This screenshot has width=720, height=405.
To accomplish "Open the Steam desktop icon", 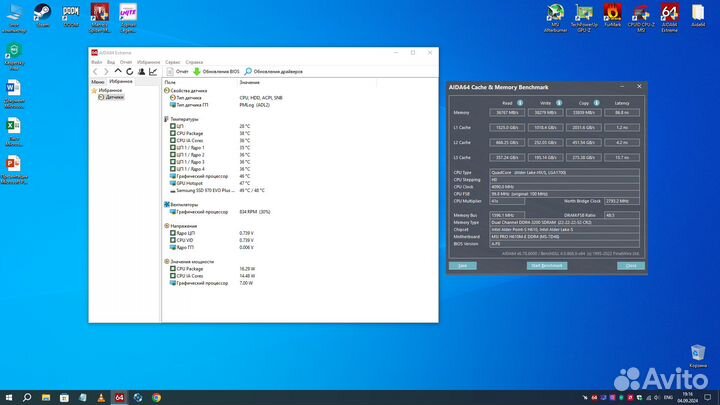I will [41, 15].
